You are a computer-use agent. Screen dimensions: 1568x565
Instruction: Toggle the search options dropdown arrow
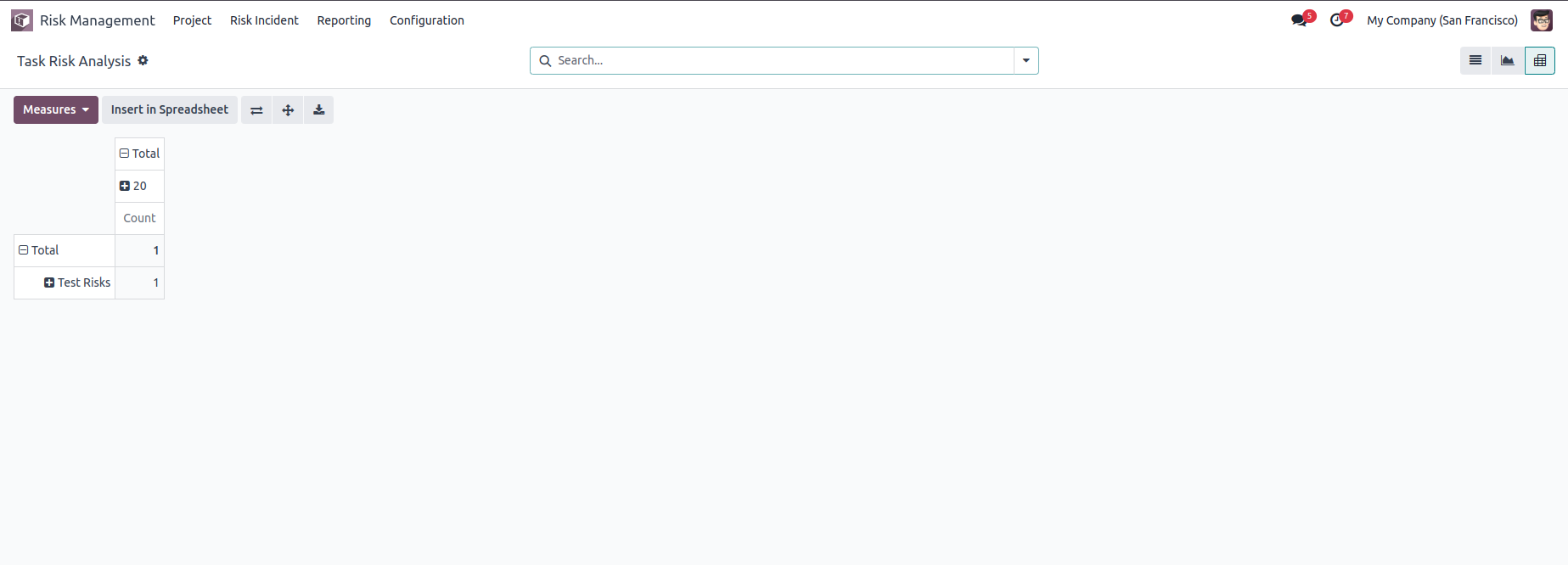[x=1026, y=60]
